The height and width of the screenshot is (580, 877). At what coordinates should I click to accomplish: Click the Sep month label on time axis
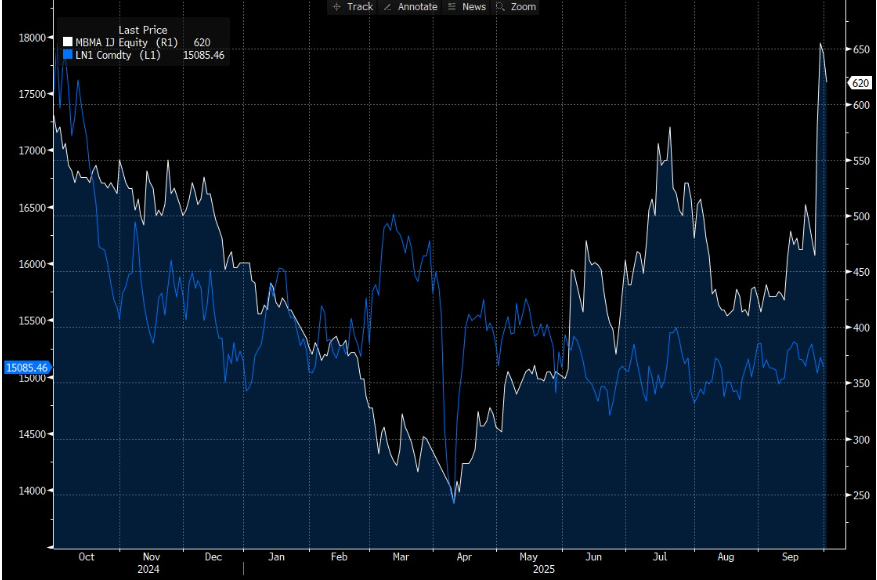point(790,556)
